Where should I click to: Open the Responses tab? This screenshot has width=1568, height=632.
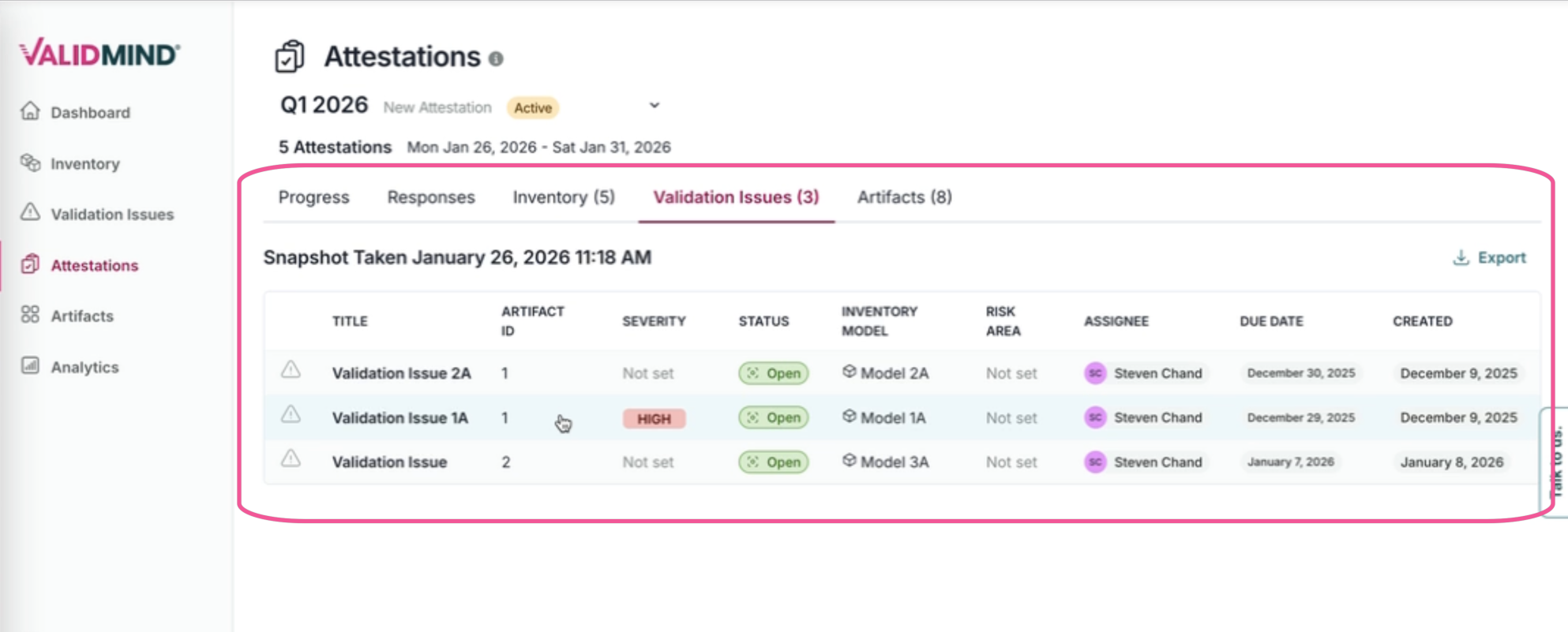coord(430,197)
